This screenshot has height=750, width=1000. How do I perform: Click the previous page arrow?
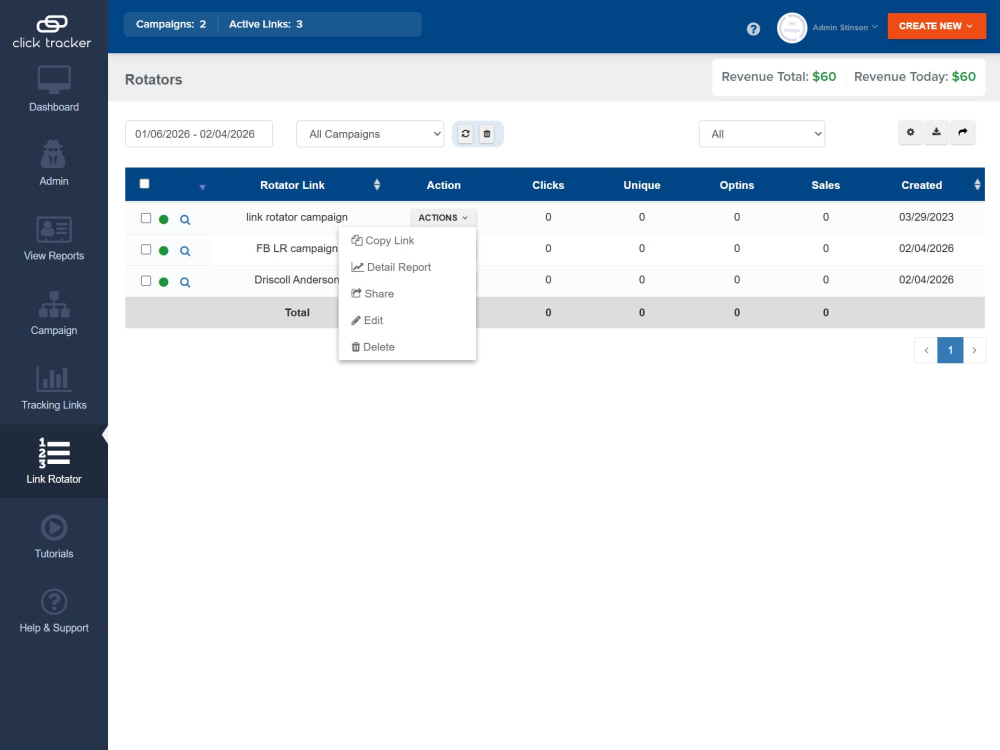pyautogui.click(x=926, y=350)
